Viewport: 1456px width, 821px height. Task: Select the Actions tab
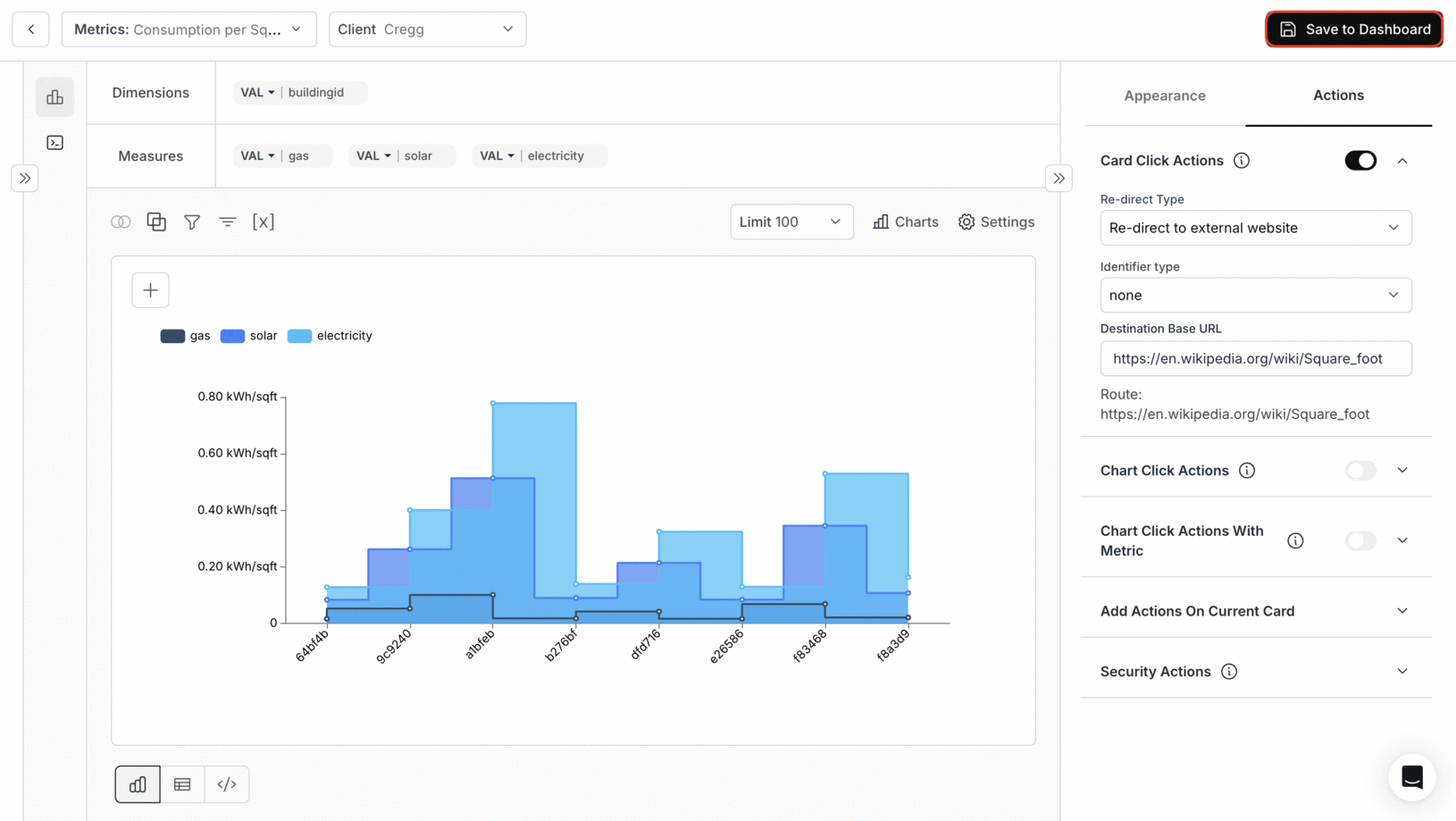(1338, 96)
